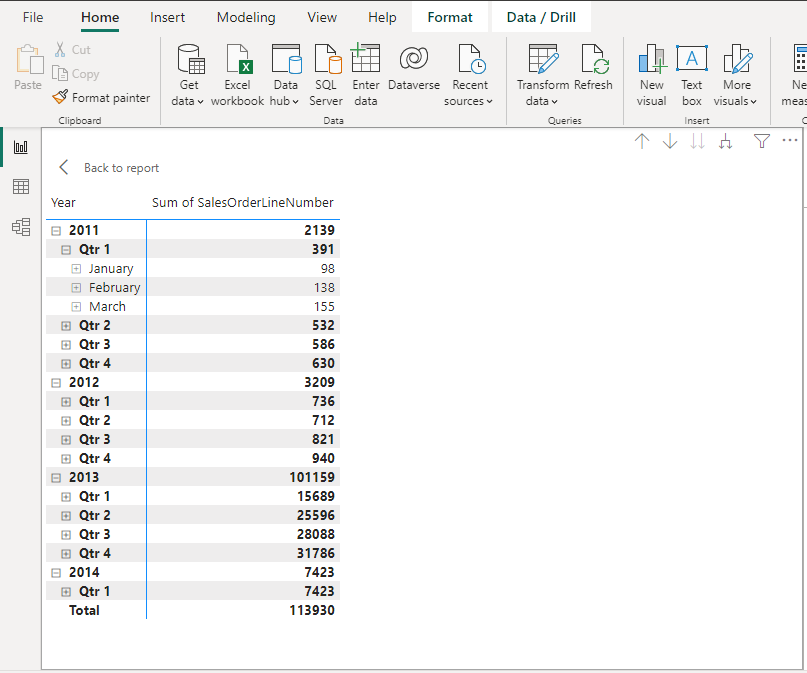Click the Dataverse icon
The image size is (807, 673).
point(414,57)
